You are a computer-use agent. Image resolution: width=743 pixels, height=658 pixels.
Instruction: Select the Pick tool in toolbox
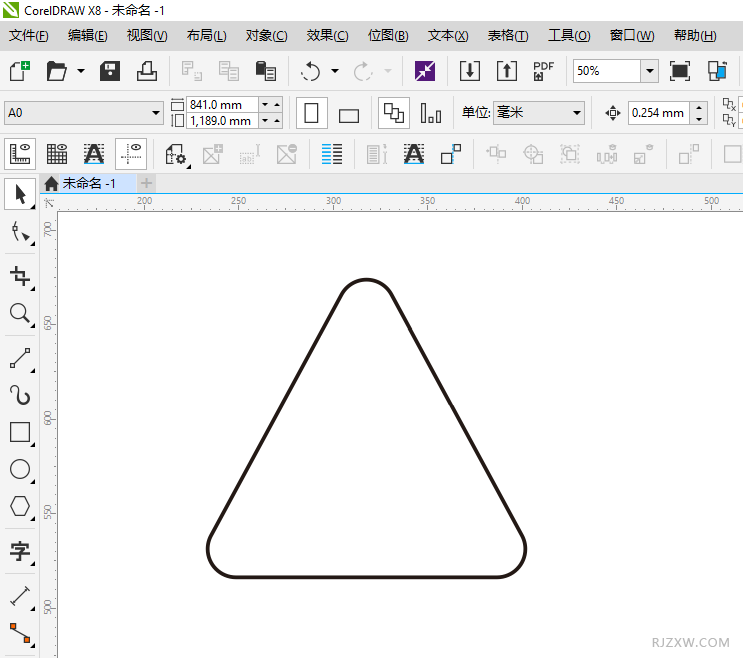pyautogui.click(x=20, y=194)
